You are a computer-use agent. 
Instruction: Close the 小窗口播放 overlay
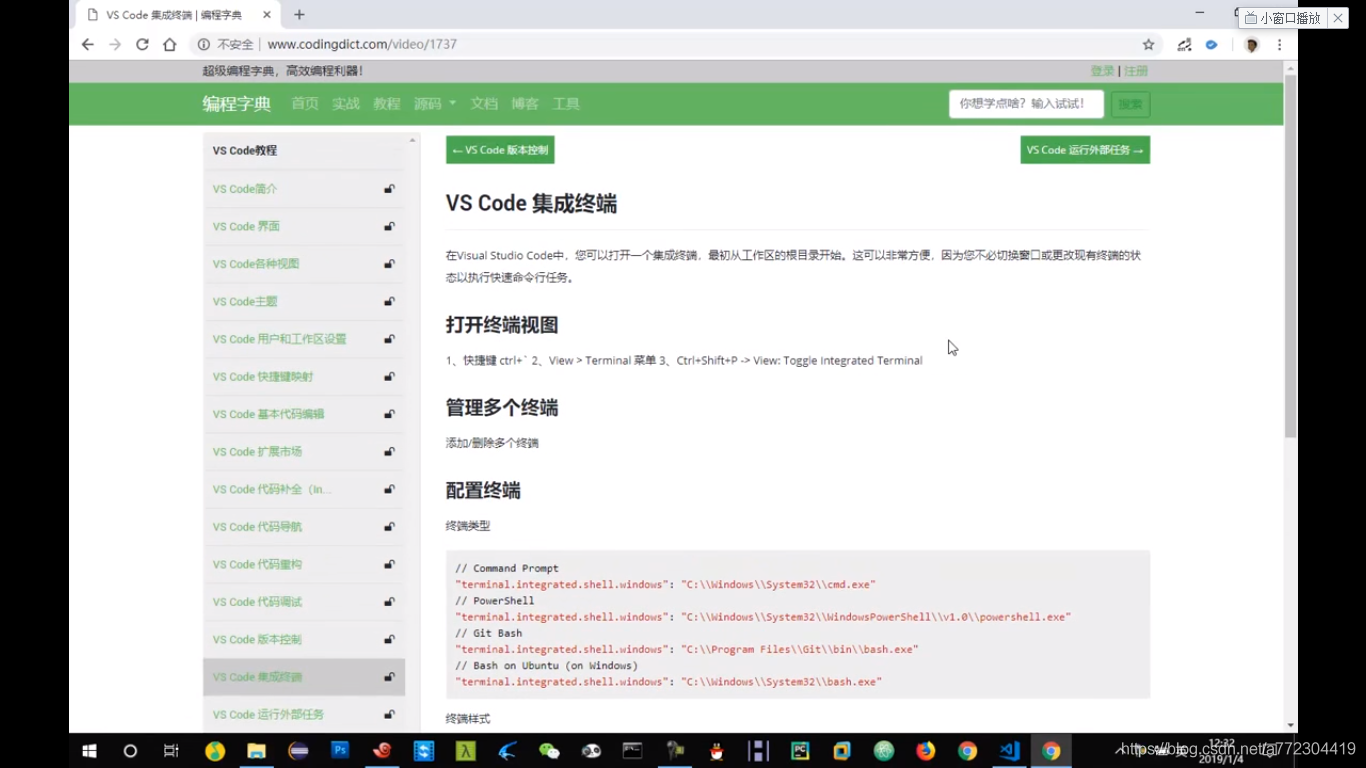(x=1338, y=18)
